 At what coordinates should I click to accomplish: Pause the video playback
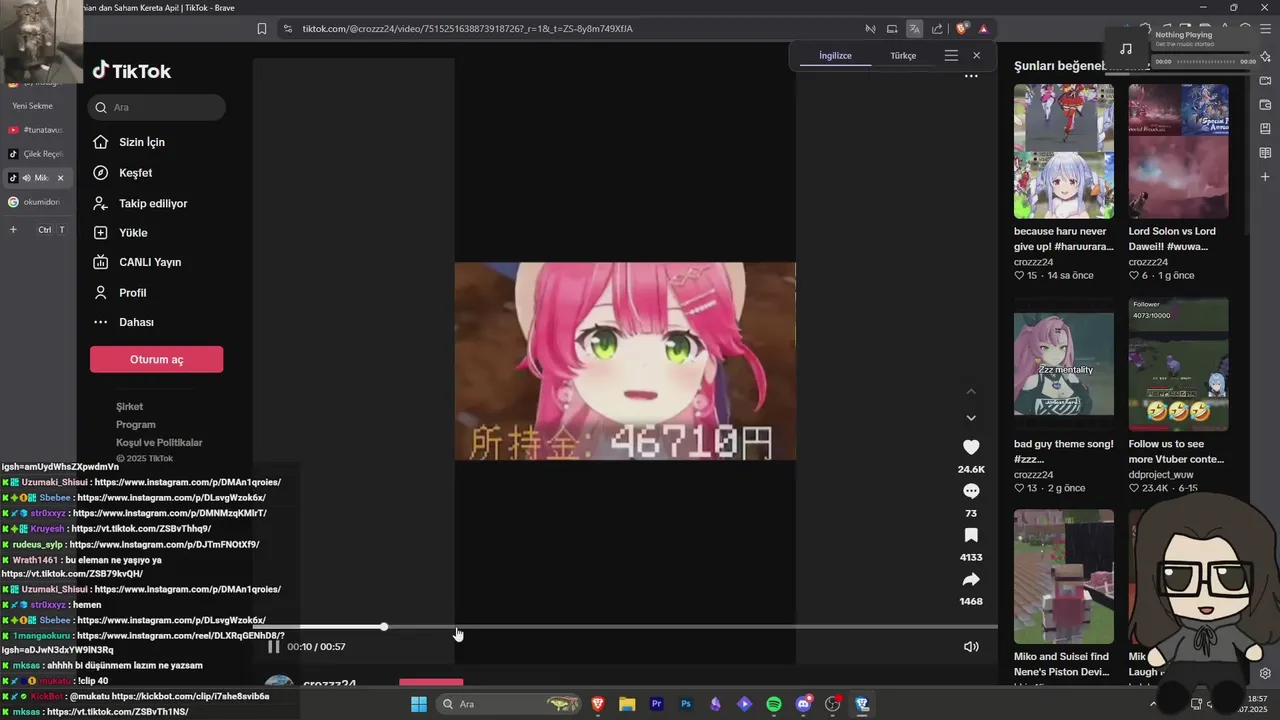pyautogui.click(x=273, y=647)
